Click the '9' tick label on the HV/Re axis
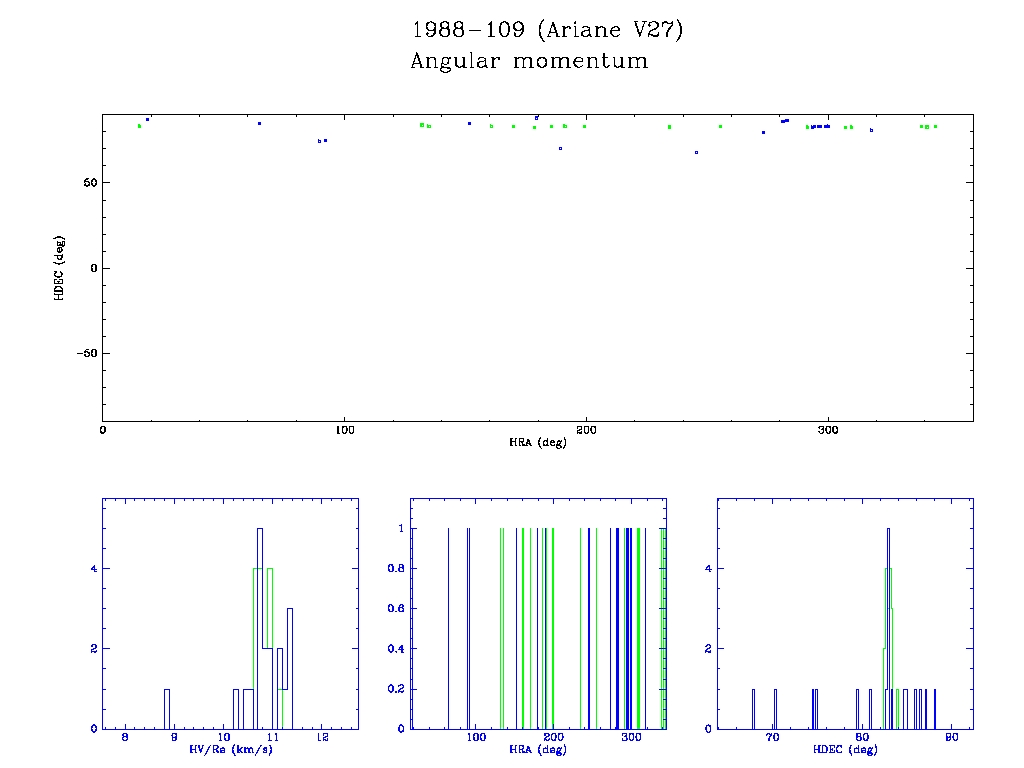This screenshot has width=1024, height=768. click(x=174, y=737)
